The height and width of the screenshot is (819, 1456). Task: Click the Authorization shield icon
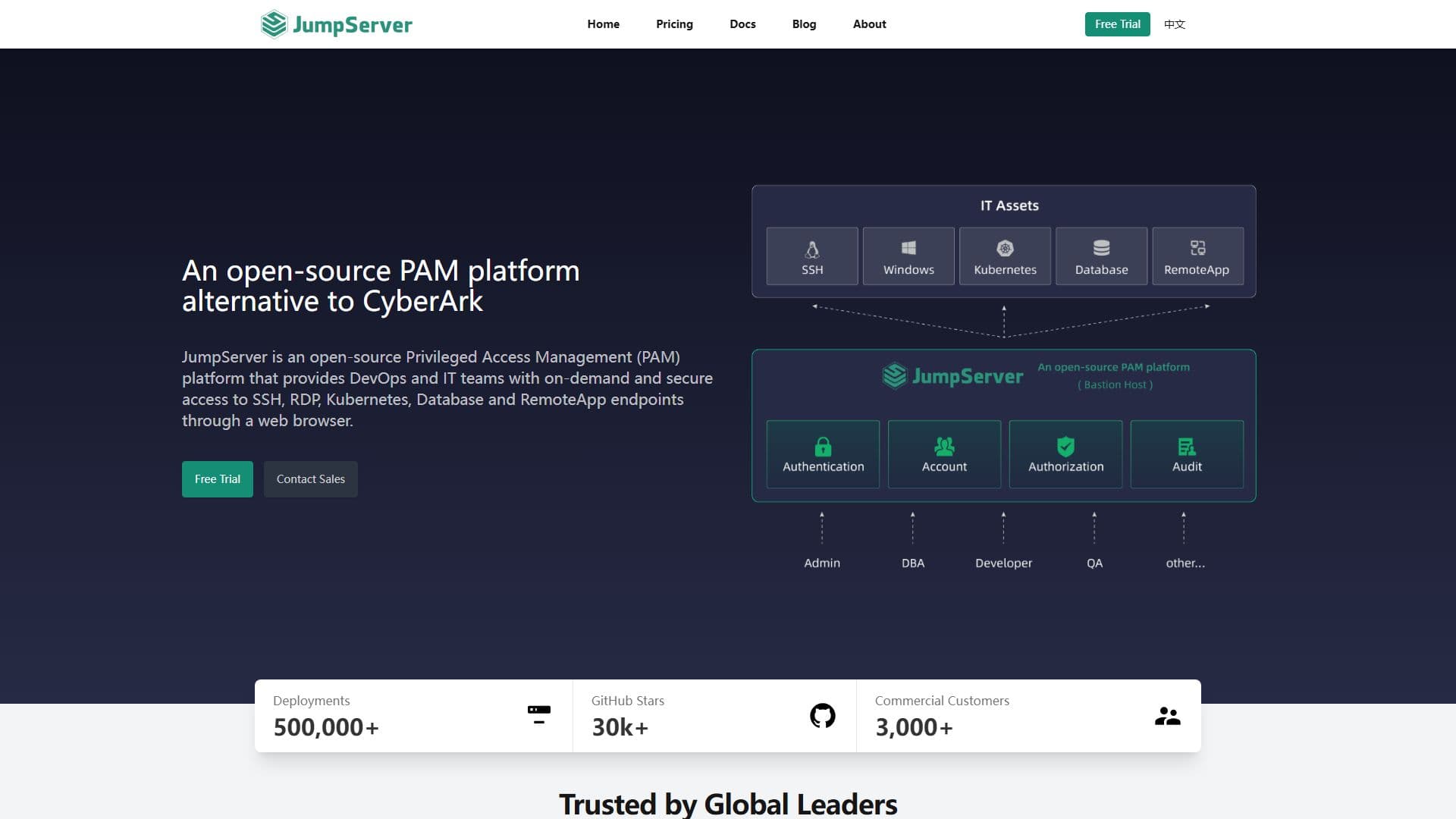(x=1065, y=446)
